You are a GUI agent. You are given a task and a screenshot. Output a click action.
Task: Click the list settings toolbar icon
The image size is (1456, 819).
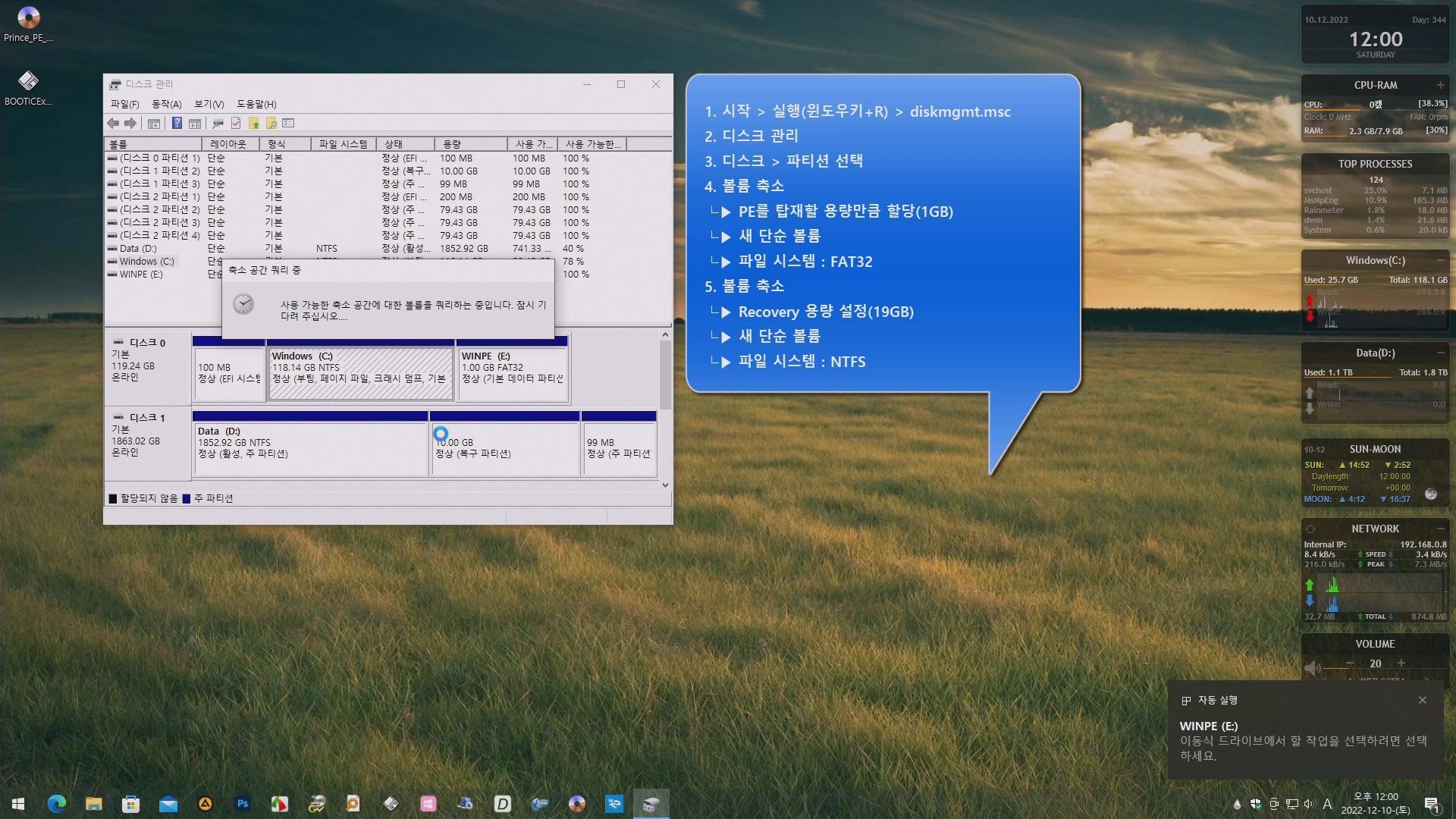tap(288, 123)
